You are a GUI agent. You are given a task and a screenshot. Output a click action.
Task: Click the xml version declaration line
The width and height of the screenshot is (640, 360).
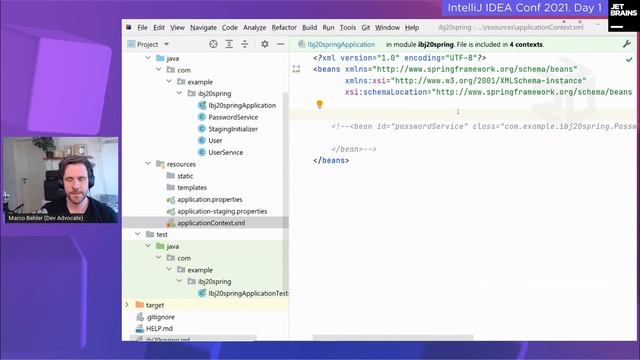click(x=400, y=58)
